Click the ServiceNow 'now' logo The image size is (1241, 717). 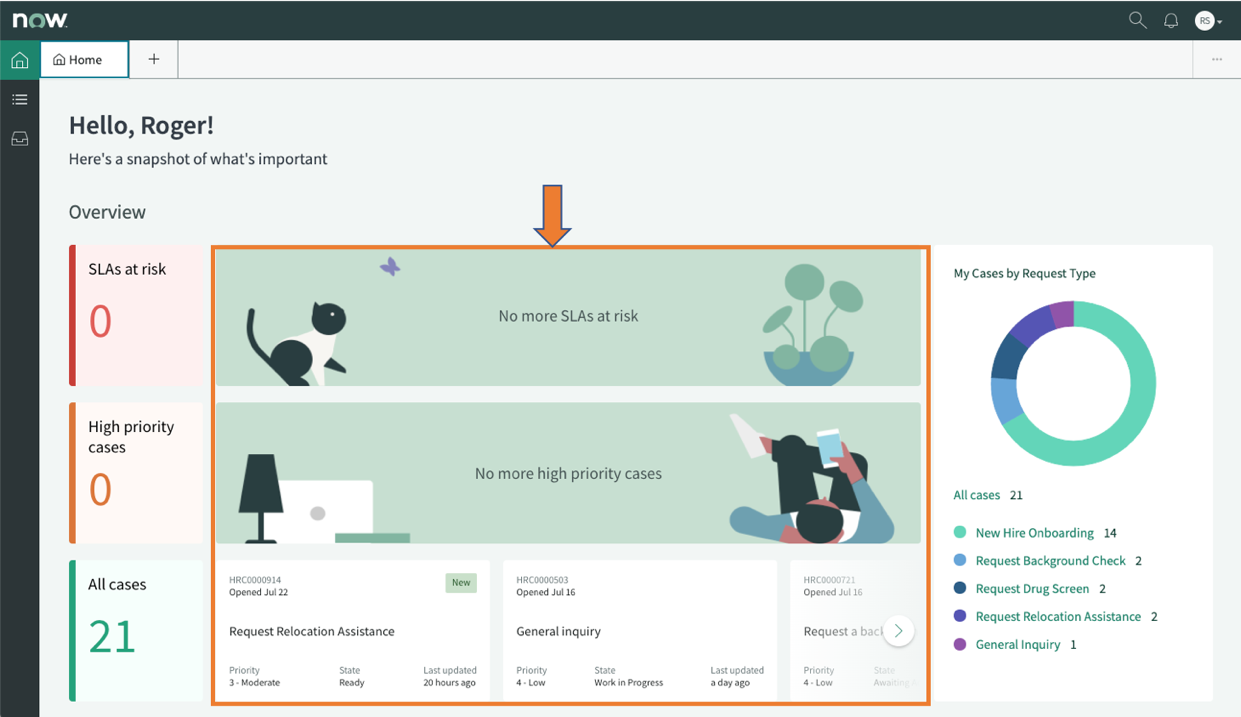(x=40, y=20)
